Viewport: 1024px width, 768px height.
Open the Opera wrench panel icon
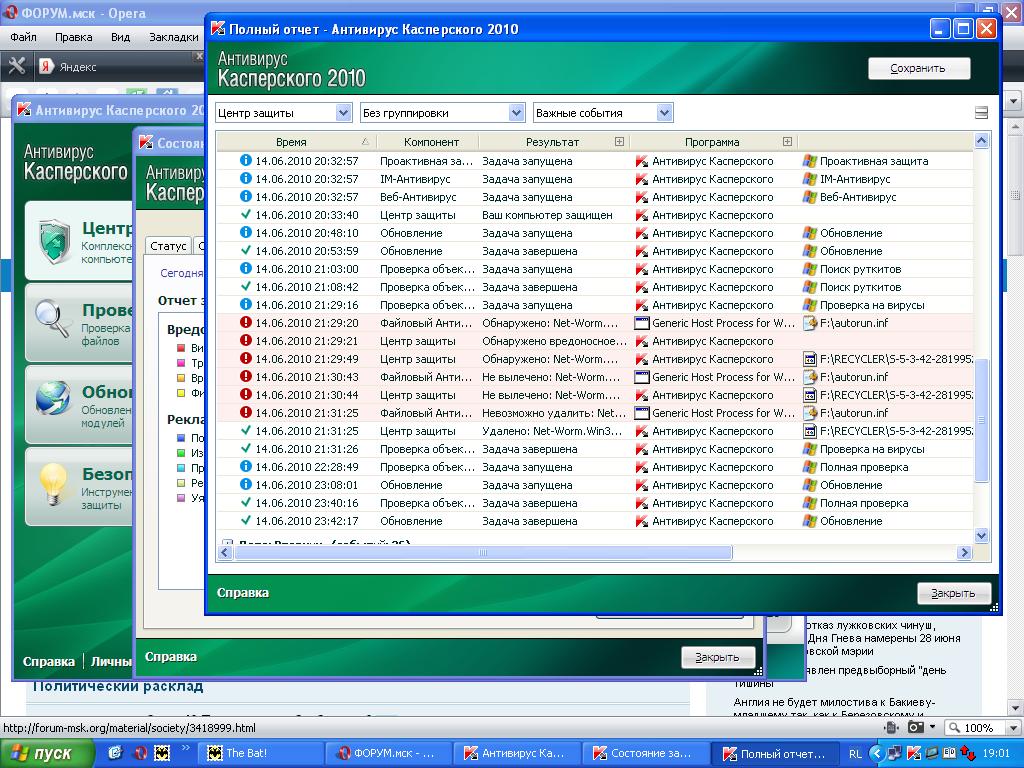click(17, 67)
